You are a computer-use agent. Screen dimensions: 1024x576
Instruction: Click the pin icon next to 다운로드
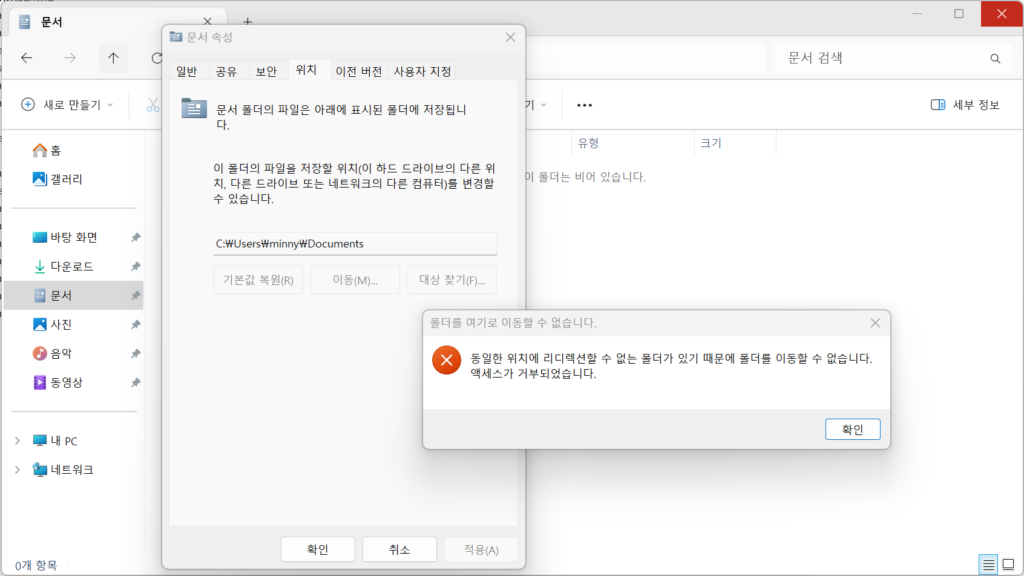(x=135, y=266)
